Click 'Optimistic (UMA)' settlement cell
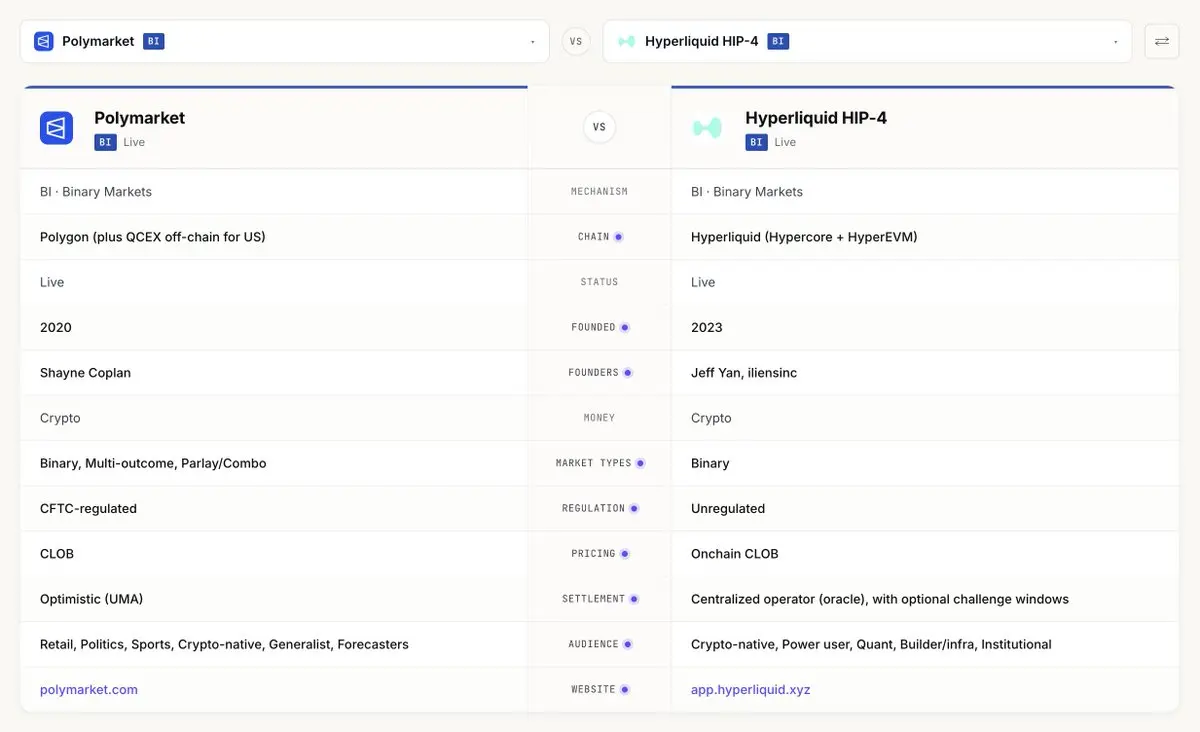This screenshot has height=732, width=1200. 91,599
